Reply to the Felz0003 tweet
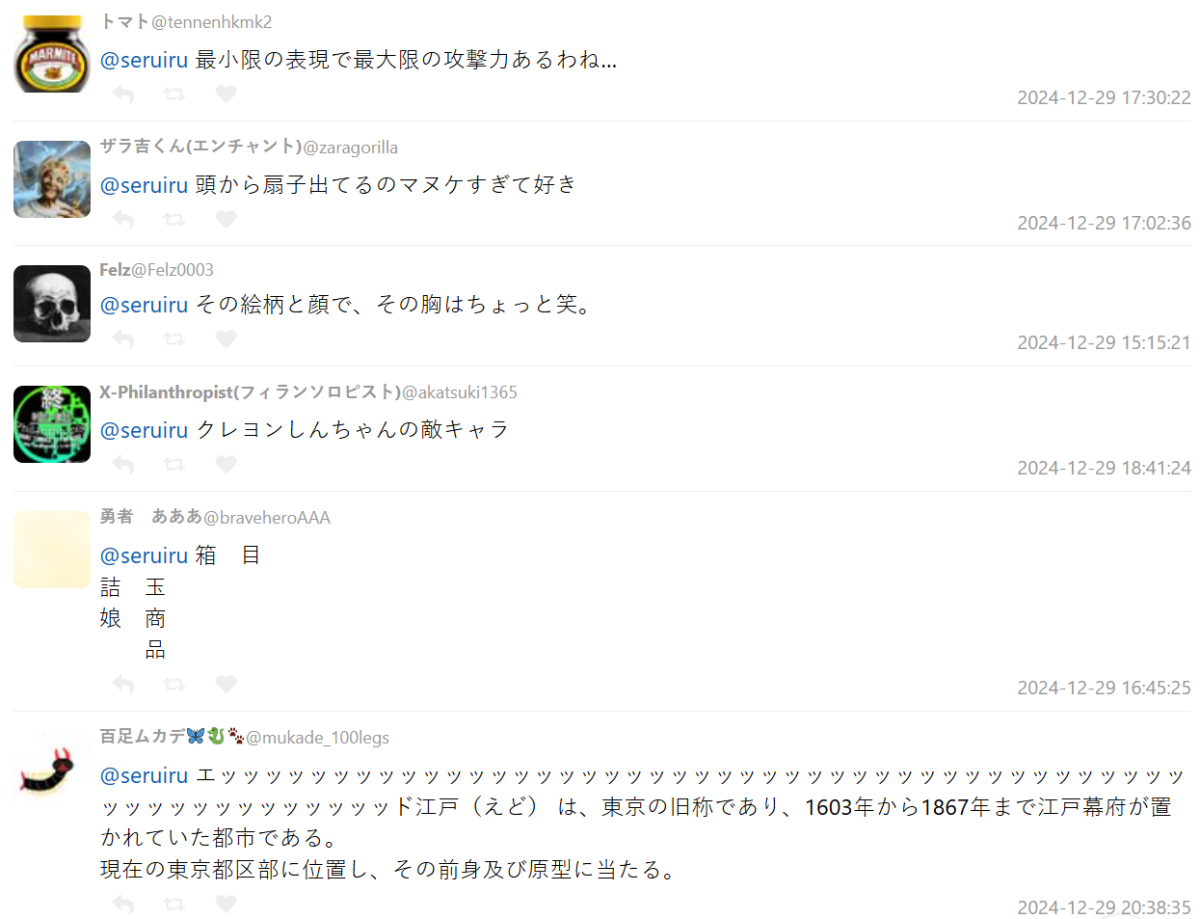1200x919 pixels. [x=123, y=340]
